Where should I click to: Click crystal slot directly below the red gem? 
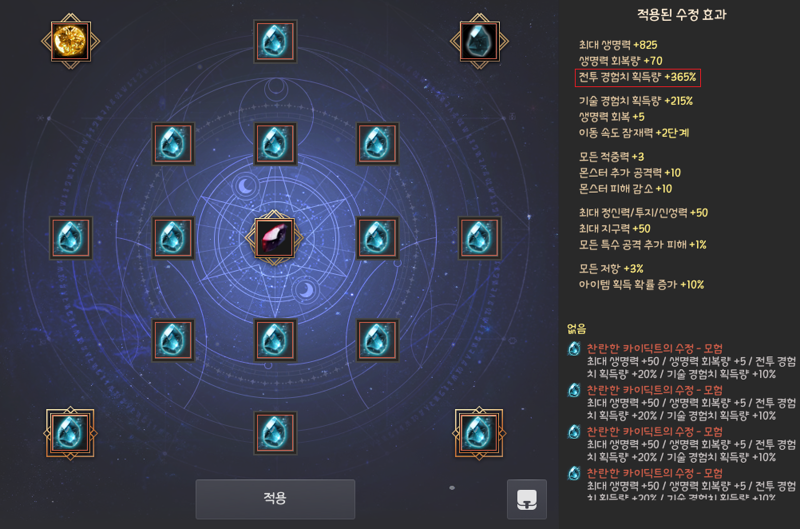(x=275, y=340)
